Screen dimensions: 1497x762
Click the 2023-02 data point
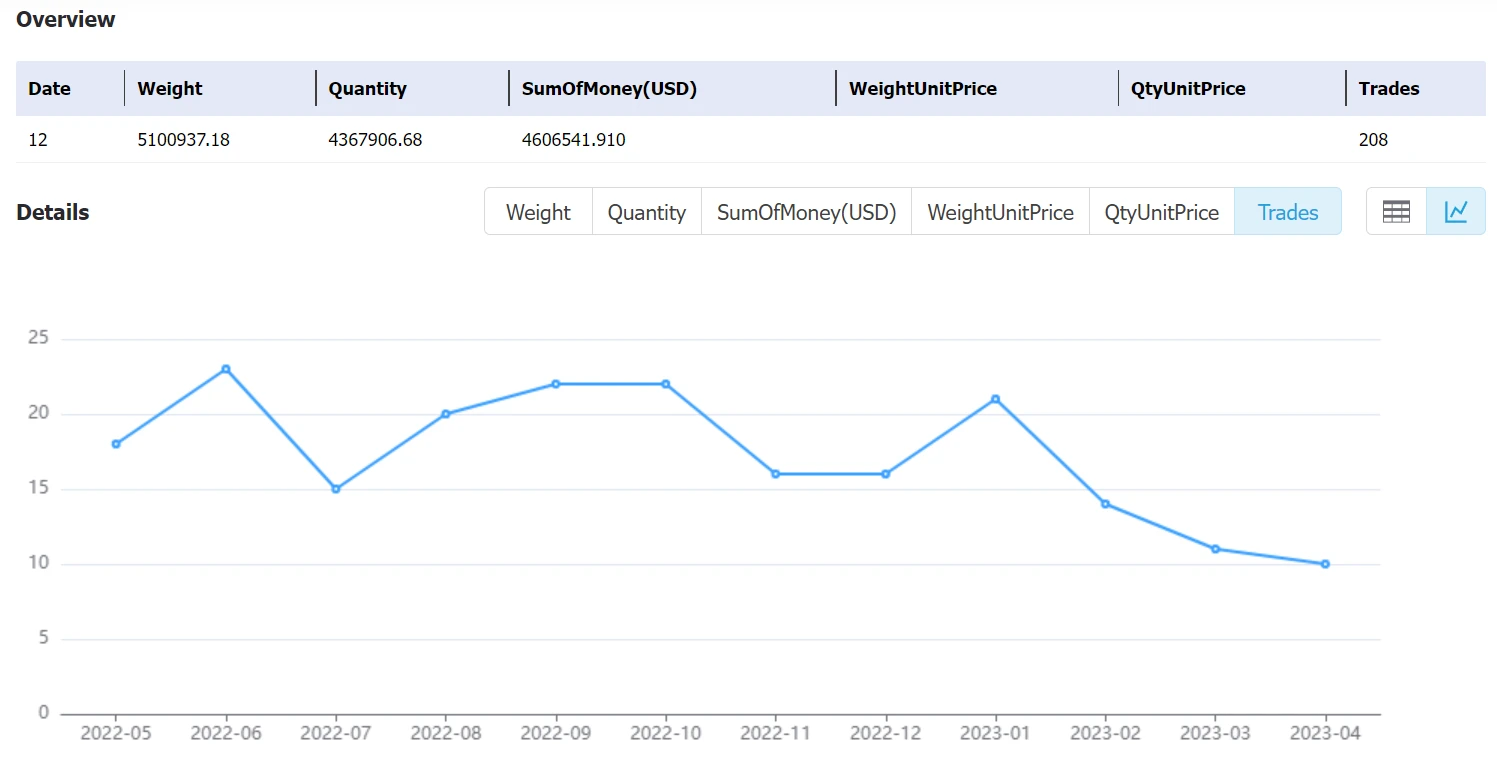[1105, 504]
